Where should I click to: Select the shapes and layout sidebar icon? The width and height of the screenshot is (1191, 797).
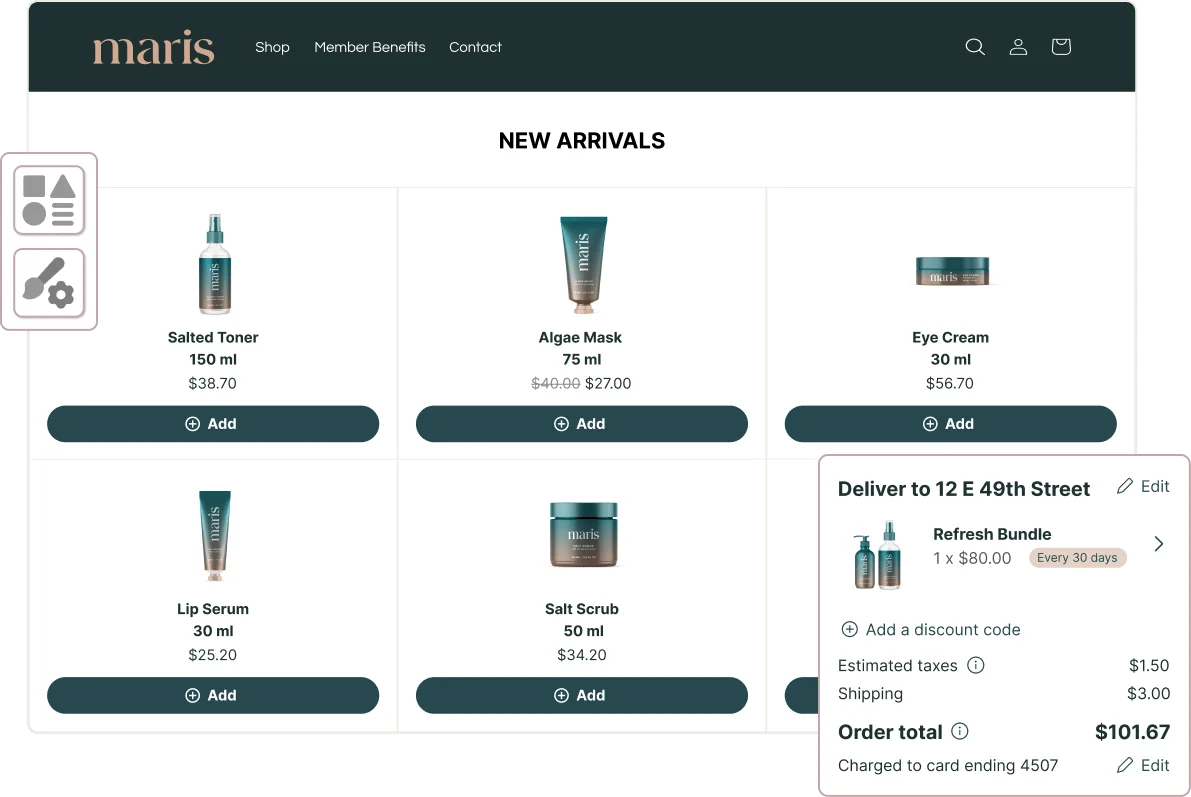(48, 199)
